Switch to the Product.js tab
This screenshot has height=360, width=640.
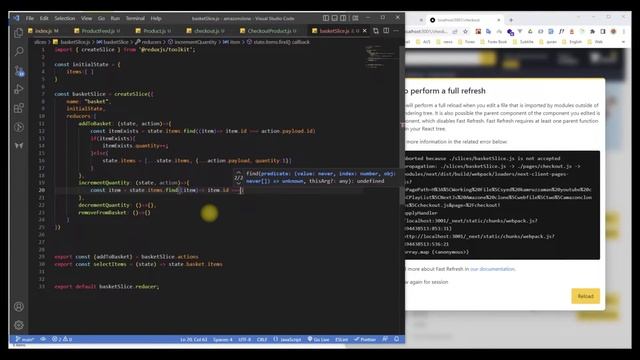pos(153,31)
